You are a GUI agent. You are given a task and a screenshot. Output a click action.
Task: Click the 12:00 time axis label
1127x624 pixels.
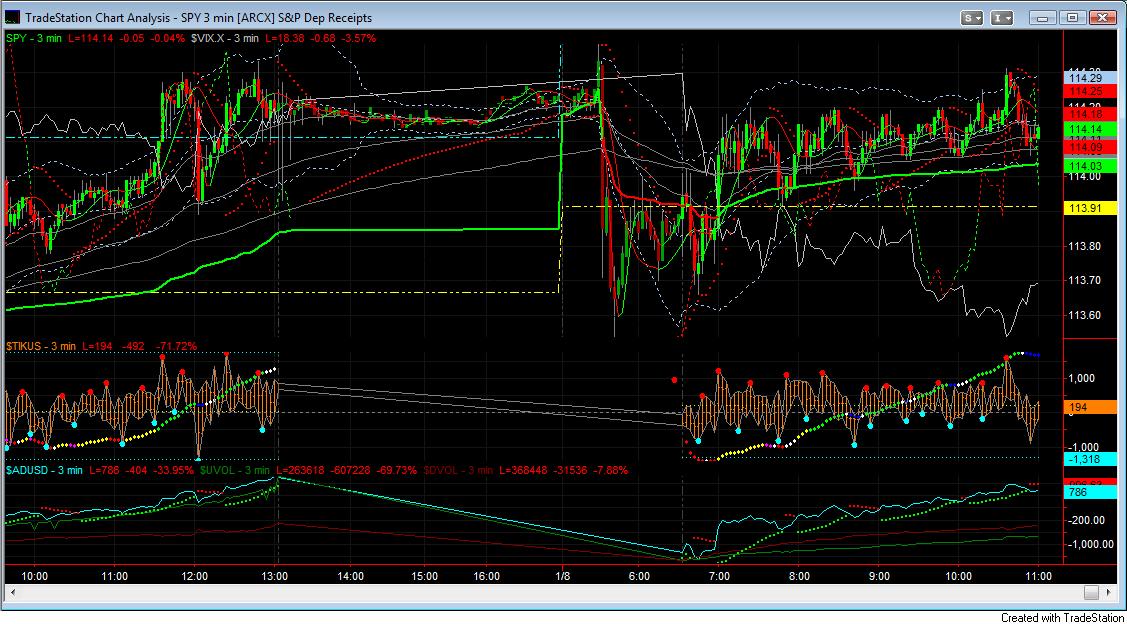coord(195,576)
